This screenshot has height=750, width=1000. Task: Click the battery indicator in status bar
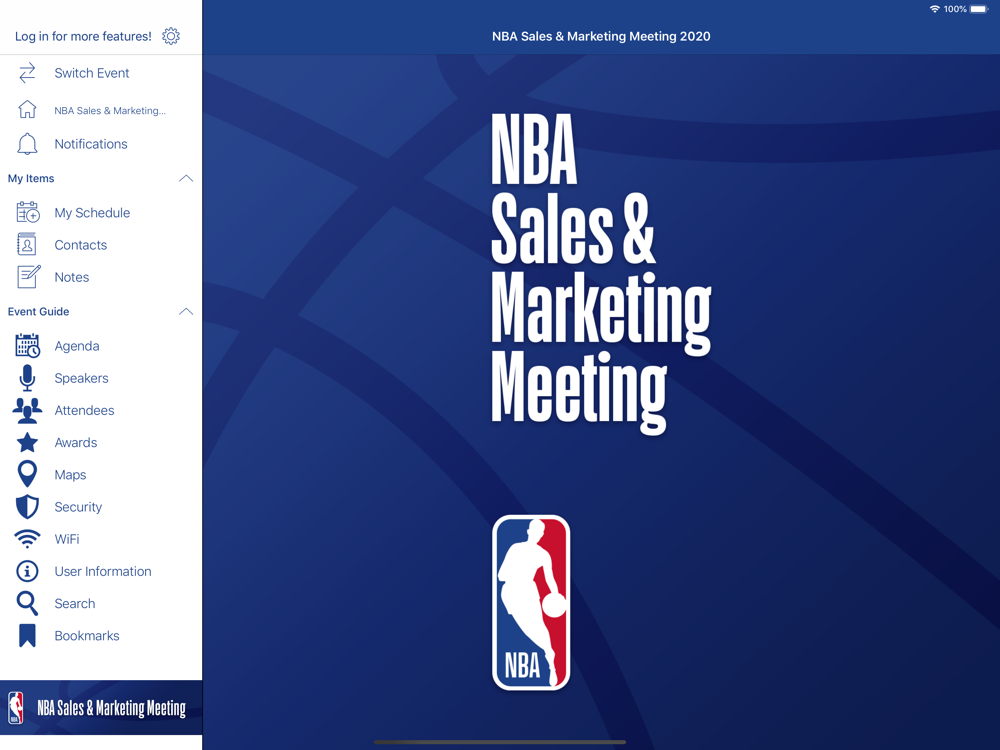(979, 9)
